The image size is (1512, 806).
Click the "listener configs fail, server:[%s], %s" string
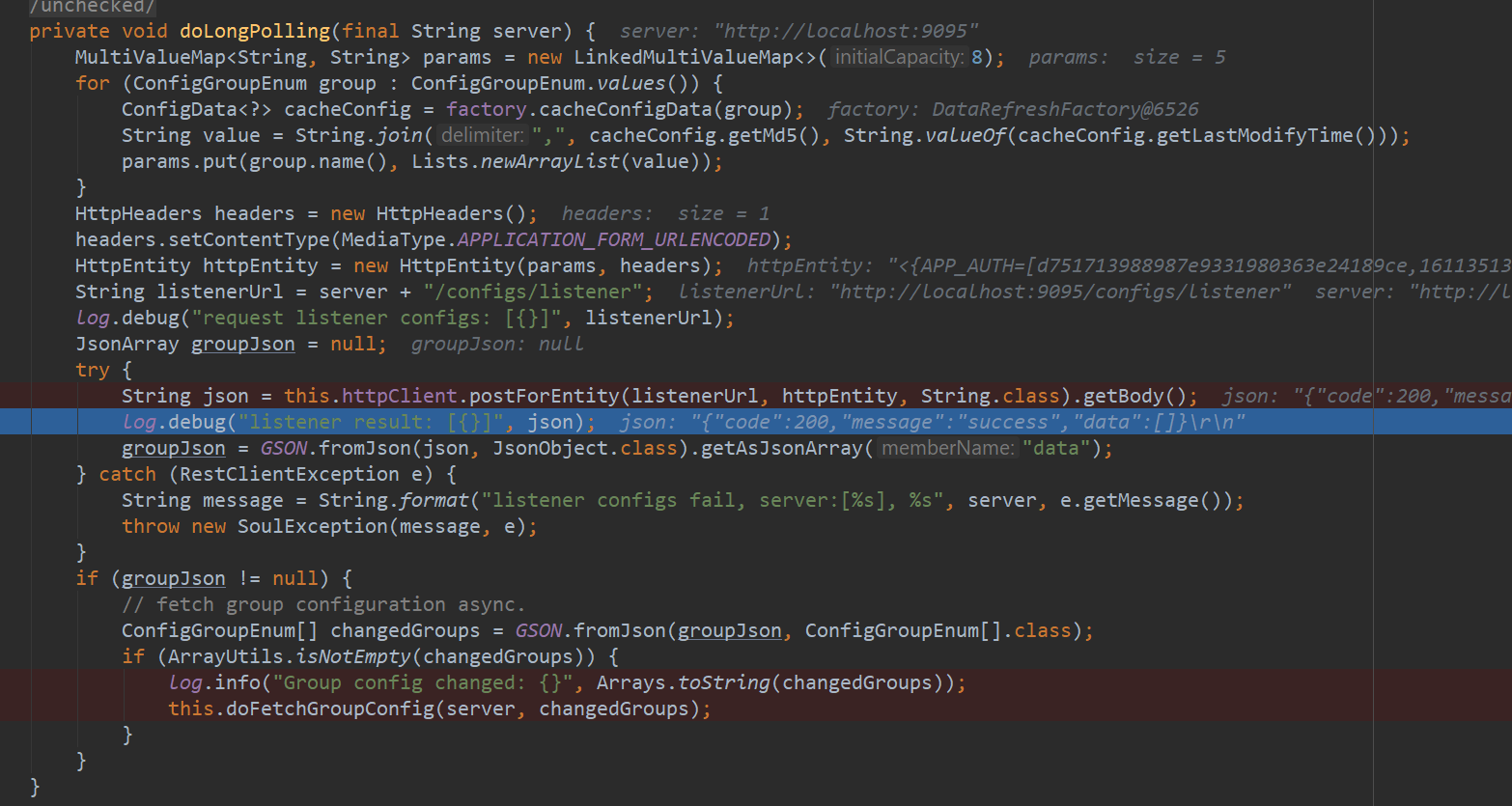713,500
